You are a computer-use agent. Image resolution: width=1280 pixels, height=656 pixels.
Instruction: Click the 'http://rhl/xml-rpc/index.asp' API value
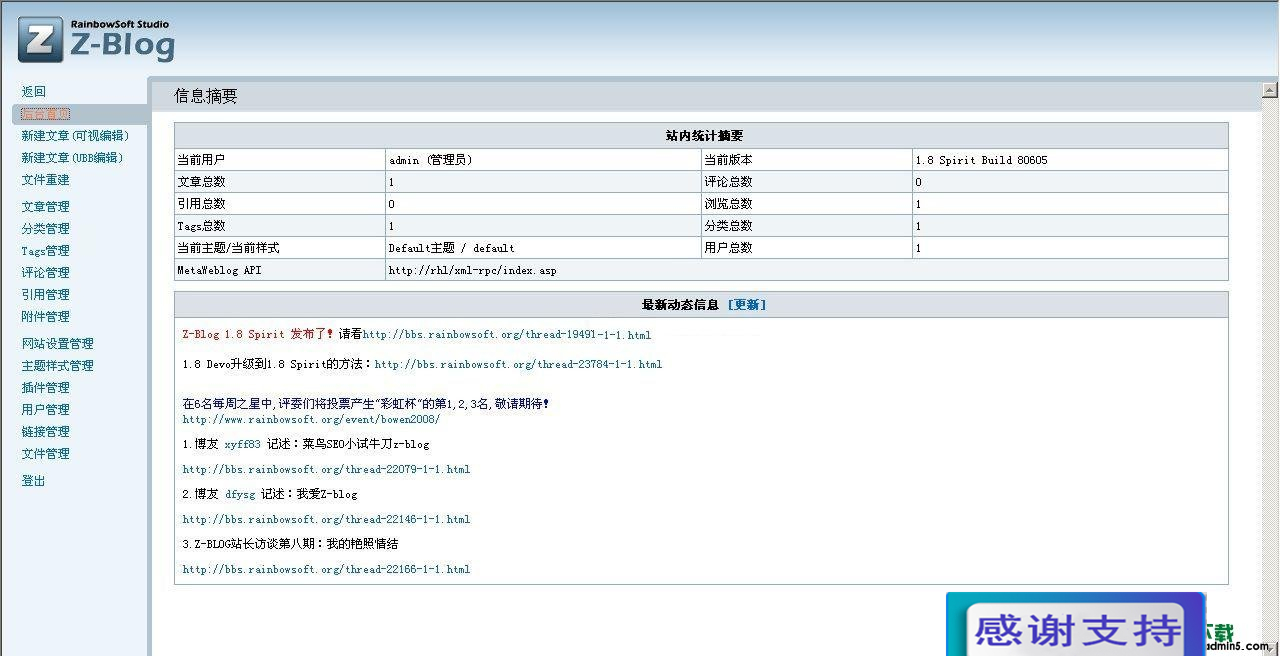806,270
